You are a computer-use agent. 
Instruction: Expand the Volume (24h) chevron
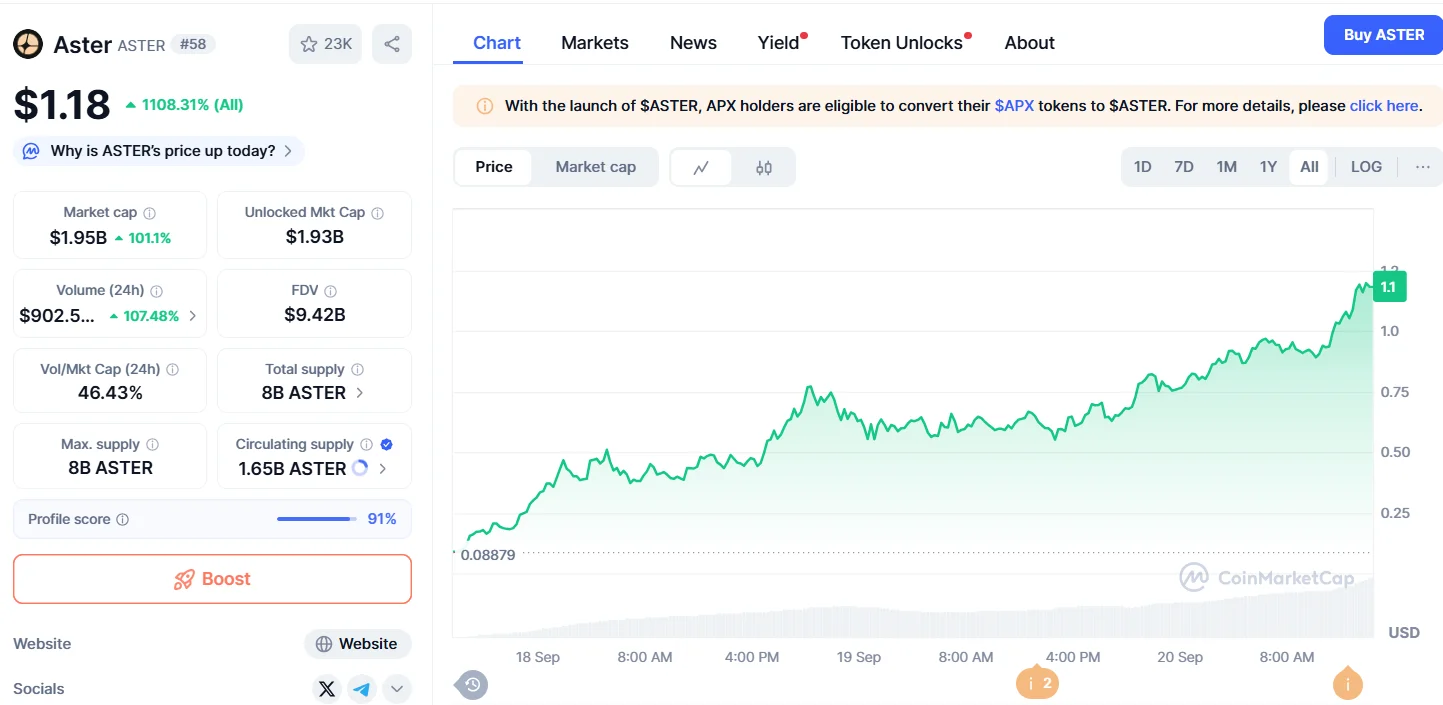(193, 316)
